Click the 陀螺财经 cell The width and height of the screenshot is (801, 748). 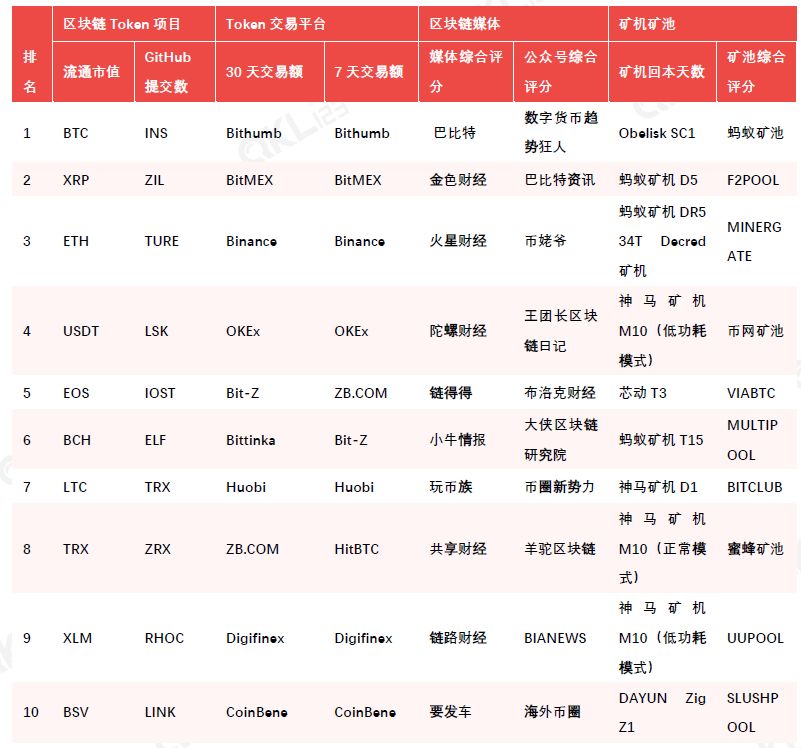[458, 331]
